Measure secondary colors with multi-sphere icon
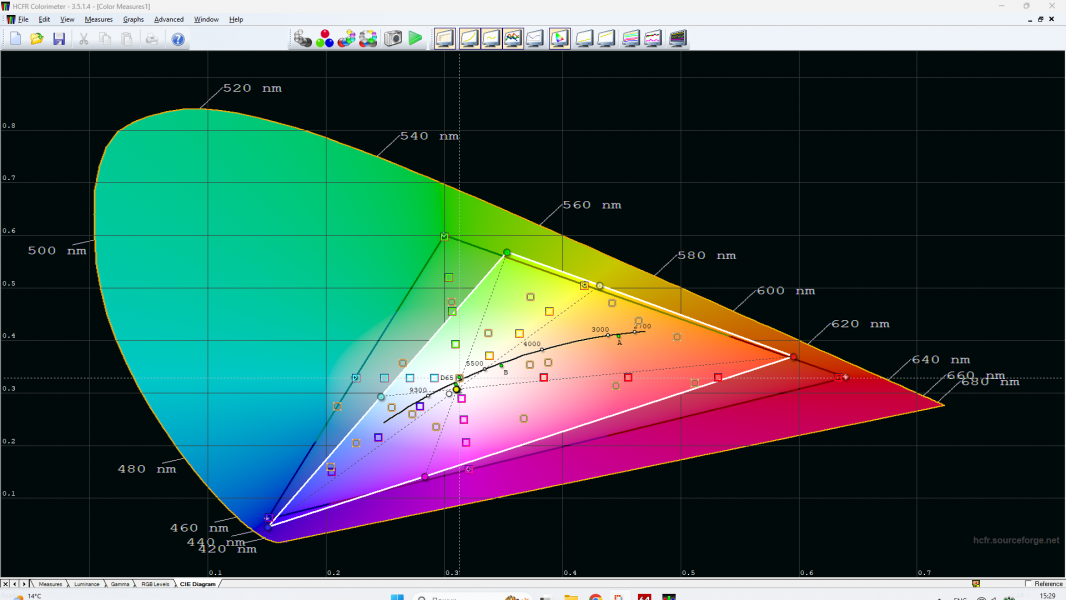Viewport: 1066px width, 600px height. coord(347,39)
